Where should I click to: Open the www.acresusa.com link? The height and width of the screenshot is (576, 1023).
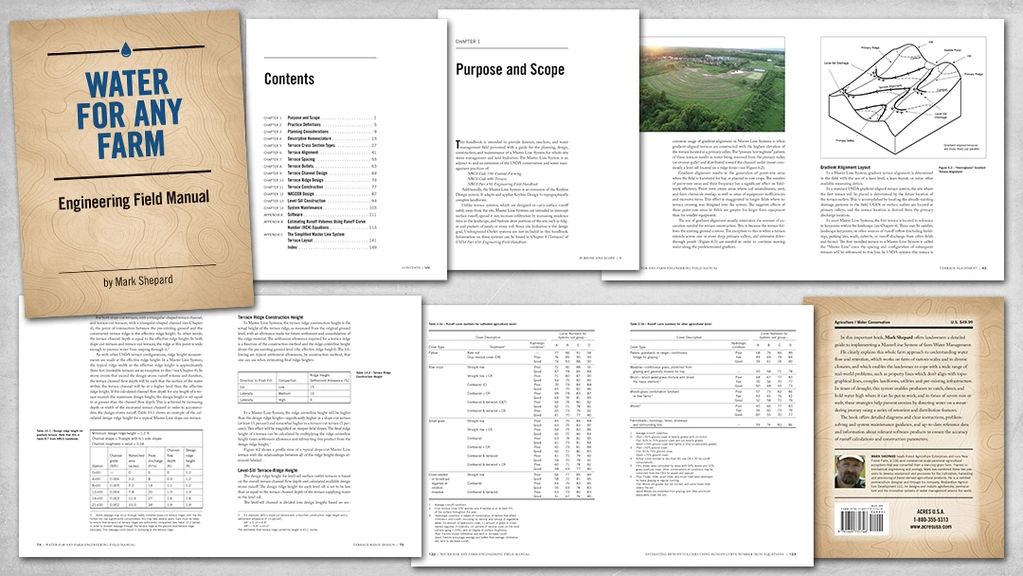930,526
